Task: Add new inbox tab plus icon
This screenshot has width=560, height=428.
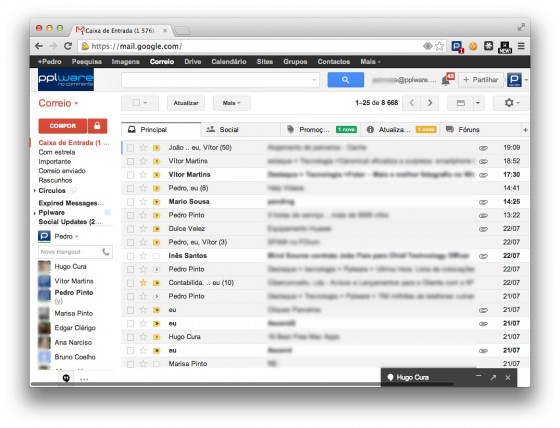Action: (x=525, y=130)
